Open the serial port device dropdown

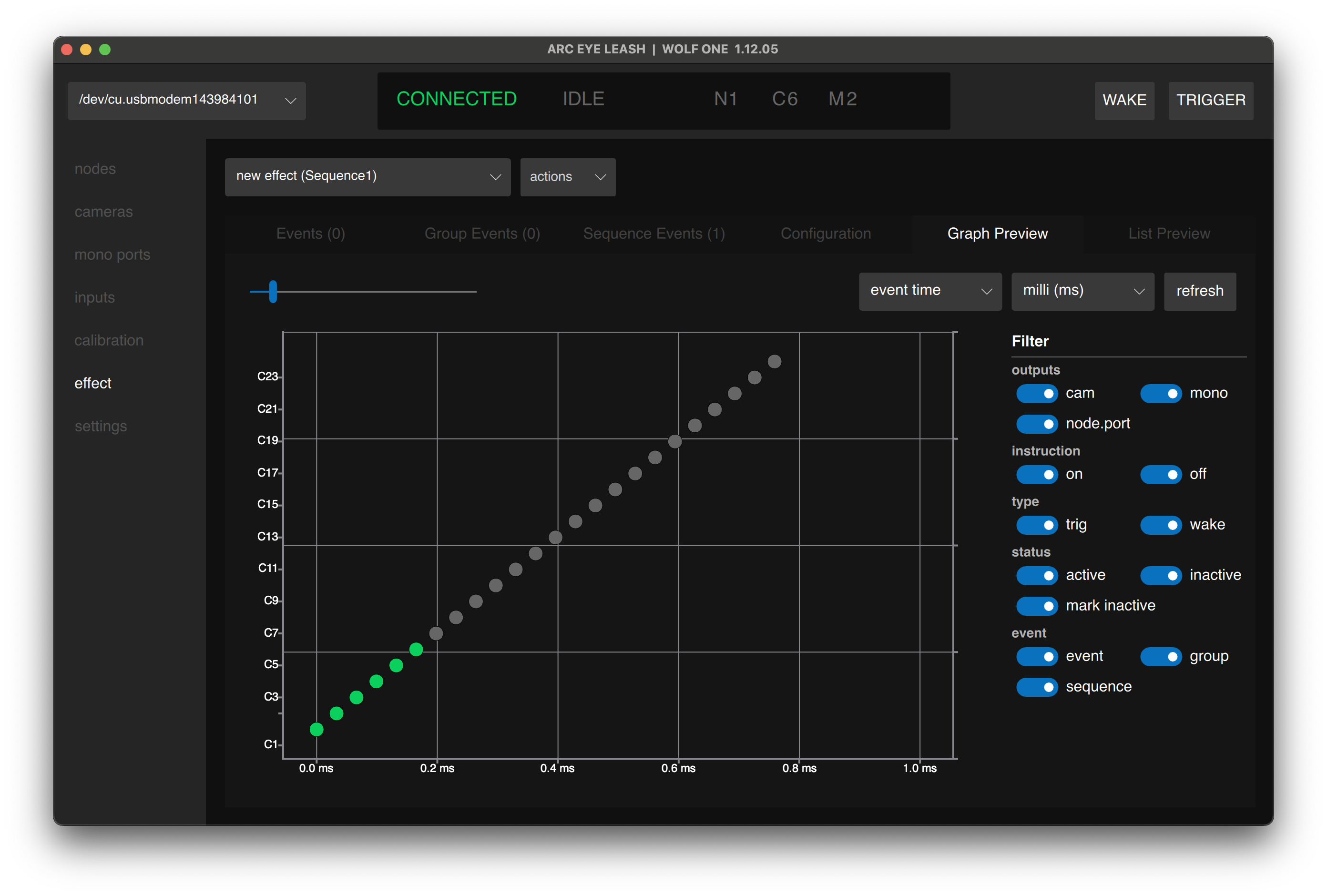coord(187,101)
